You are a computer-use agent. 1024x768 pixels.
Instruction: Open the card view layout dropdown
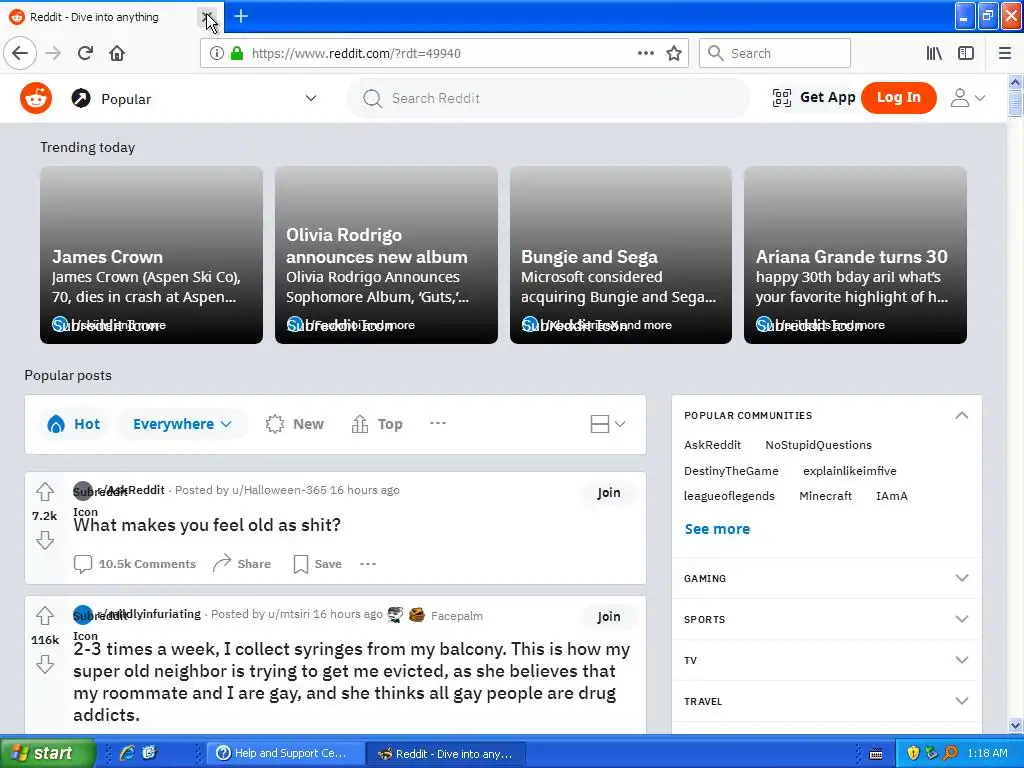tap(608, 424)
